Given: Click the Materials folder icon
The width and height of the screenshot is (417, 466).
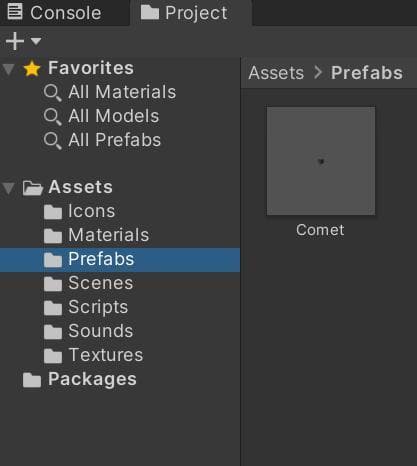Looking at the screenshot, I should (53, 236).
